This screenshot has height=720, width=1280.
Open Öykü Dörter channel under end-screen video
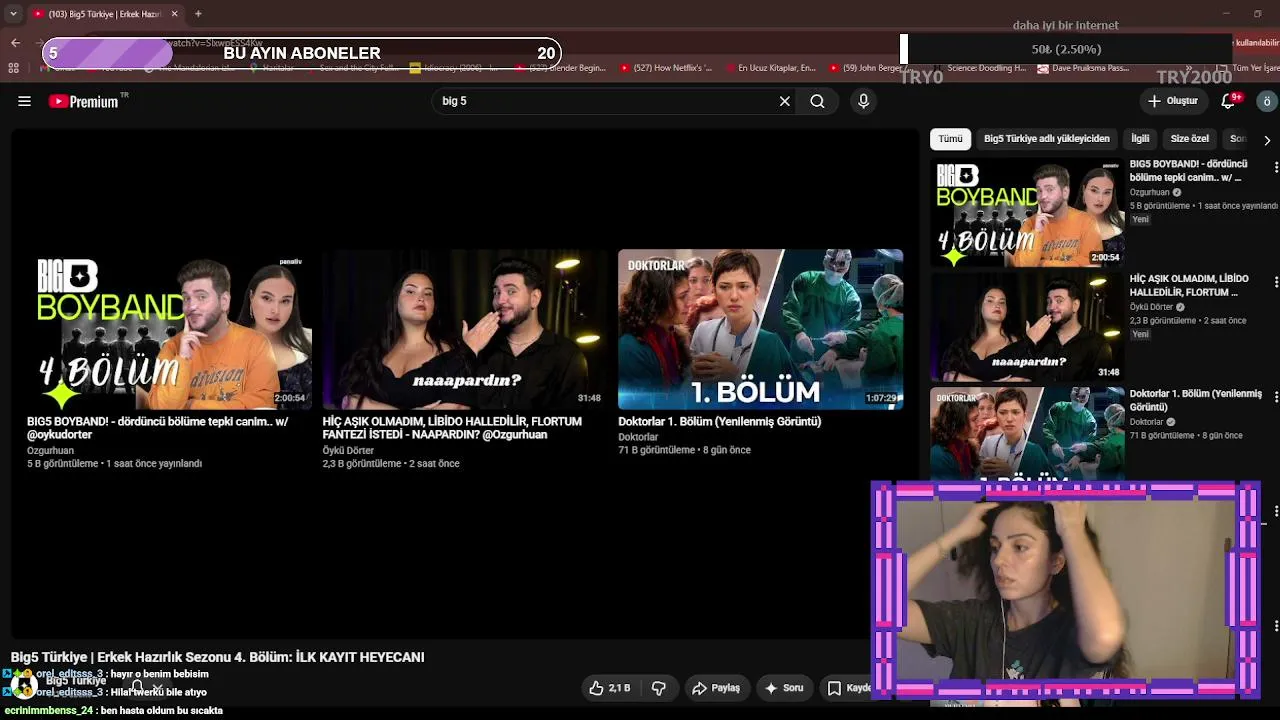[348, 451]
